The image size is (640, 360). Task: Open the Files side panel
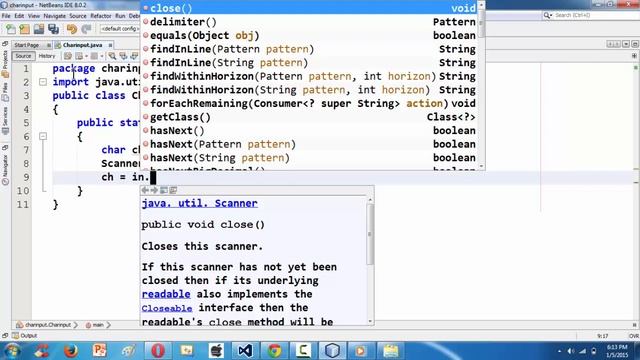[x=5, y=92]
